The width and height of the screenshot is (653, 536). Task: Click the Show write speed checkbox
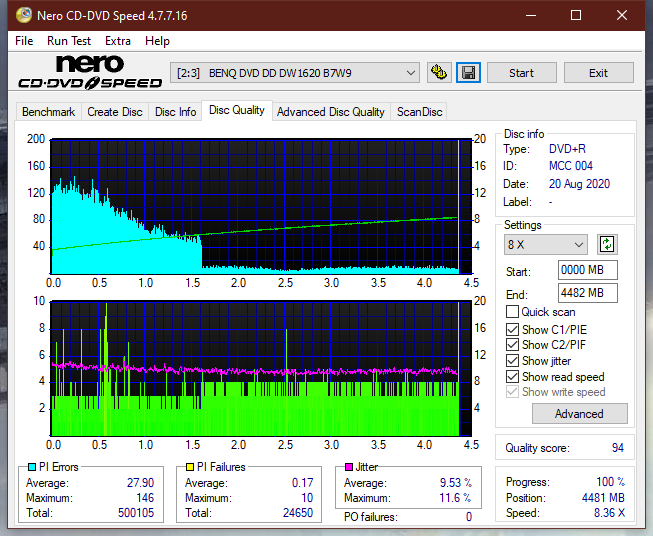coord(512,392)
